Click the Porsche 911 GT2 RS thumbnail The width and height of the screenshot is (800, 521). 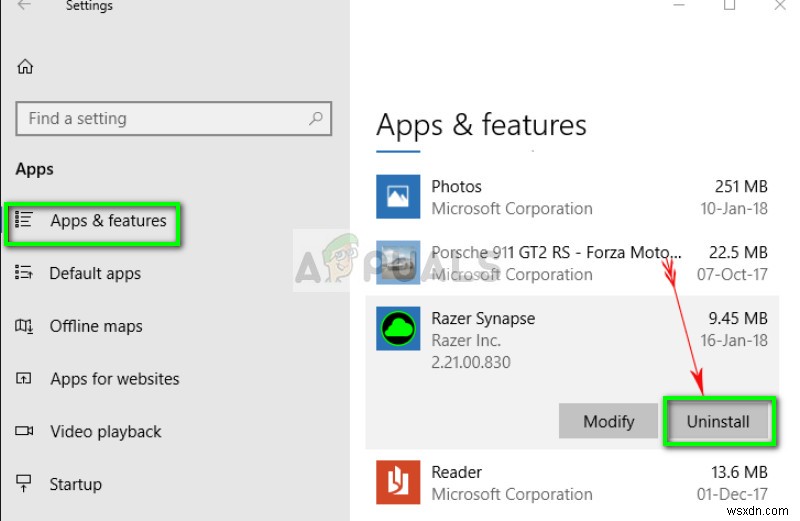[x=398, y=262]
